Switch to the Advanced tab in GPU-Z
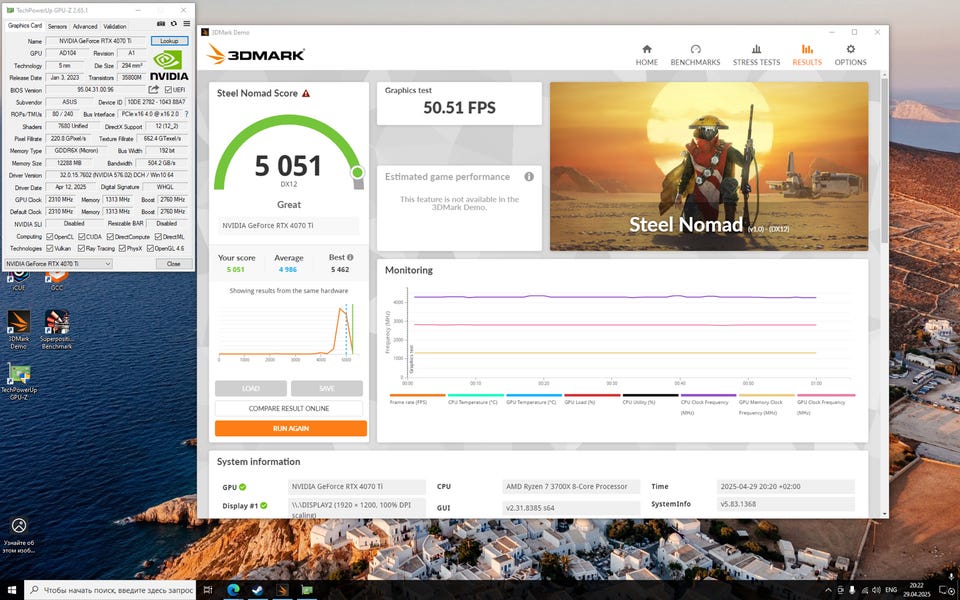 click(x=84, y=26)
